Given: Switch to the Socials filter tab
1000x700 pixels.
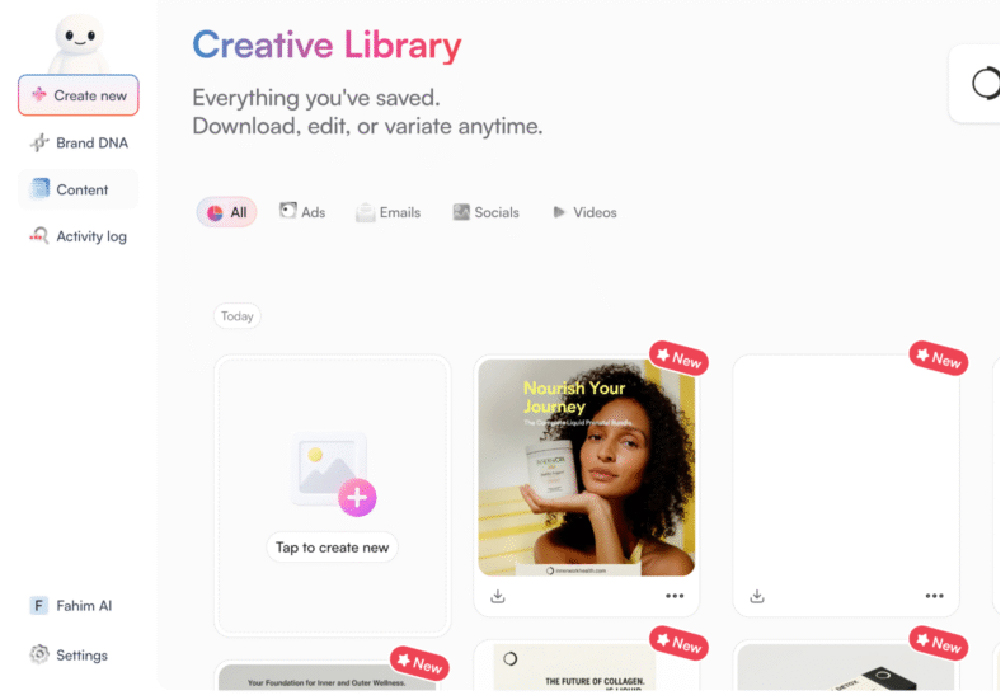Looking at the screenshot, I should (486, 212).
